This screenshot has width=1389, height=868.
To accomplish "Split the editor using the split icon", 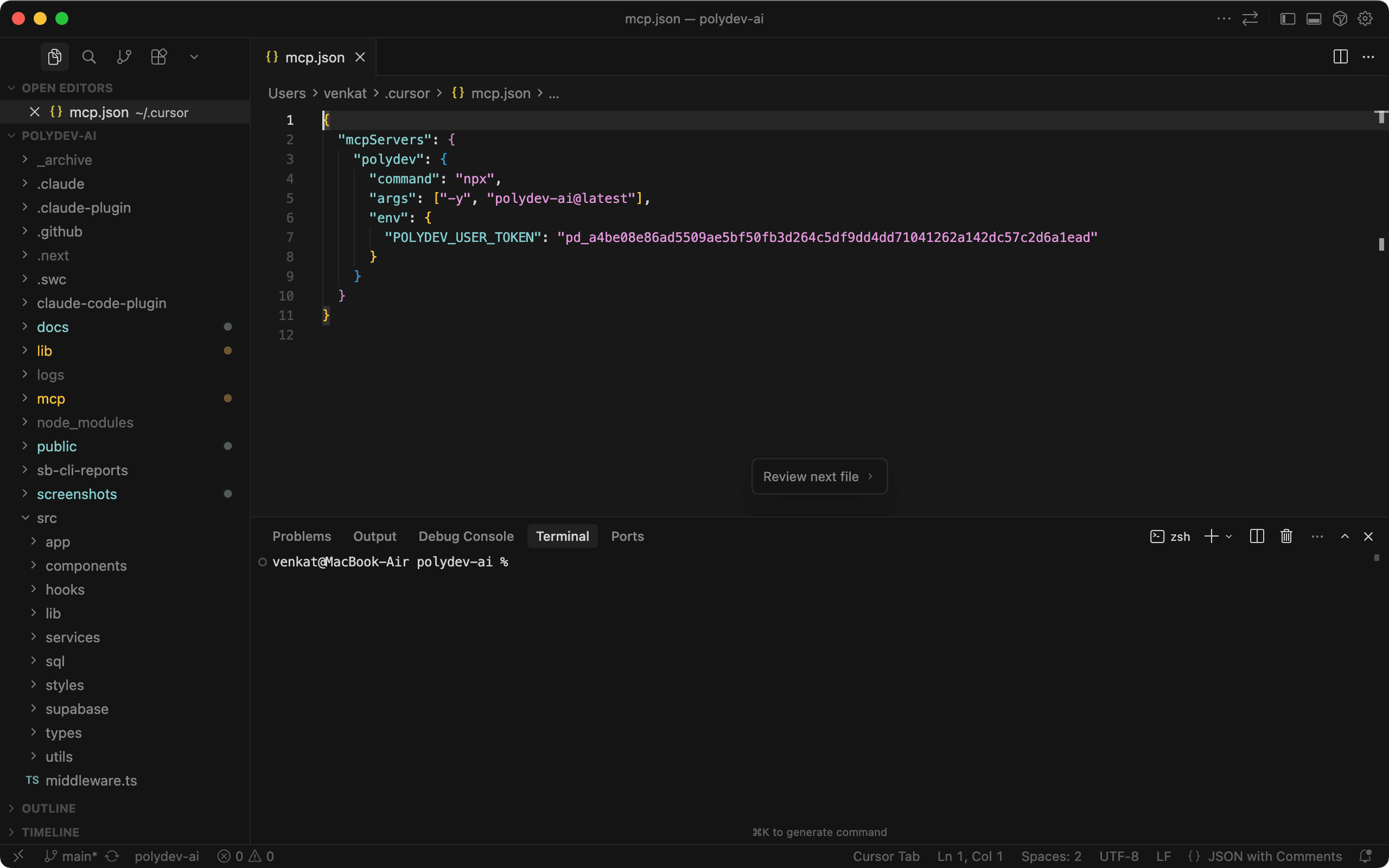I will (x=1340, y=57).
